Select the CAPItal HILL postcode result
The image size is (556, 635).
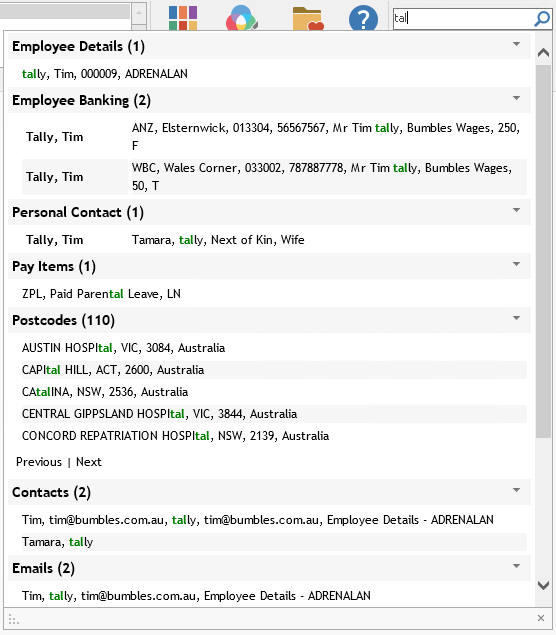point(274,370)
